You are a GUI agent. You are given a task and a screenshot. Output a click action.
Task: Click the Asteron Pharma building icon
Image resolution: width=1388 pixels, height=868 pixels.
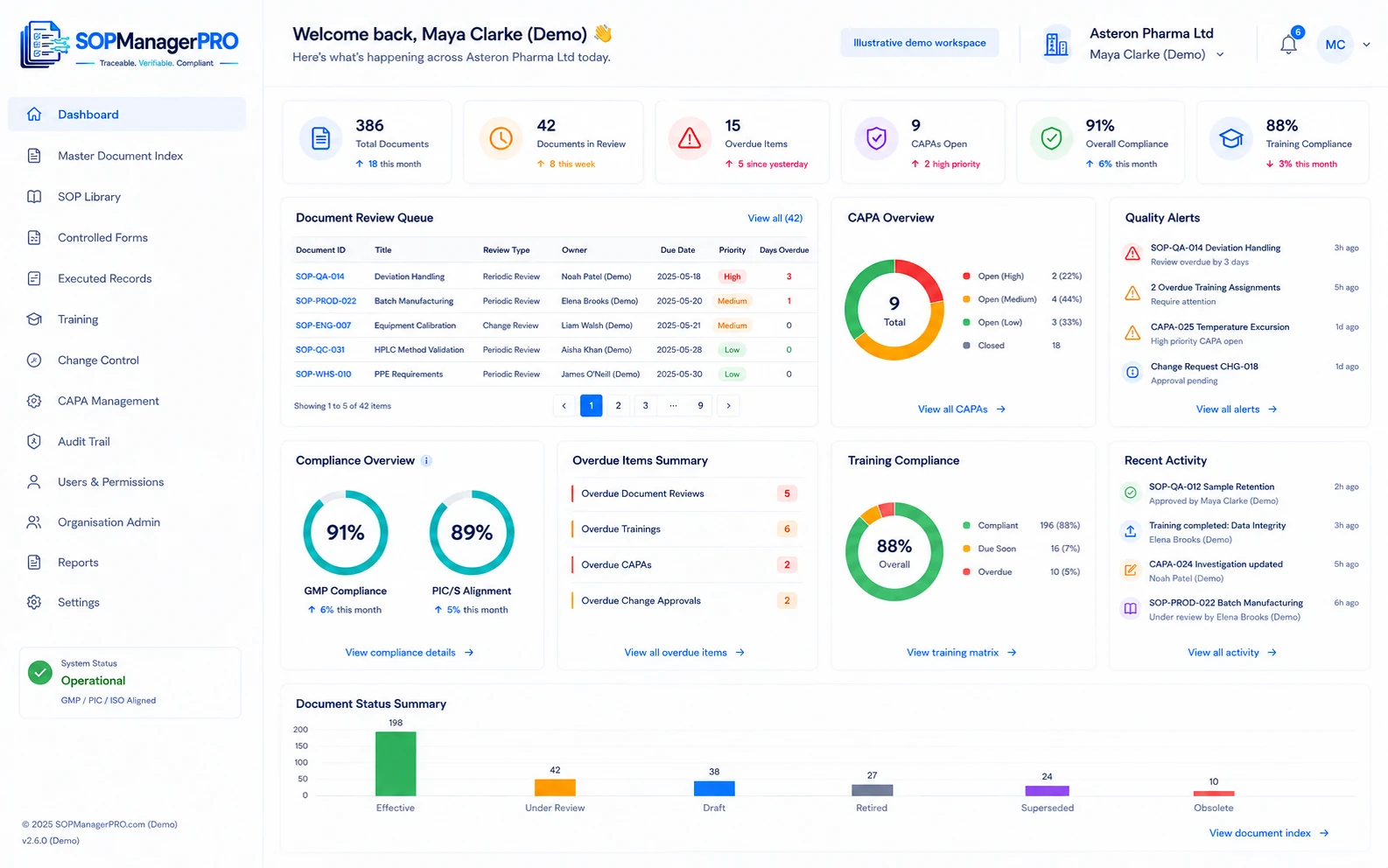point(1056,44)
